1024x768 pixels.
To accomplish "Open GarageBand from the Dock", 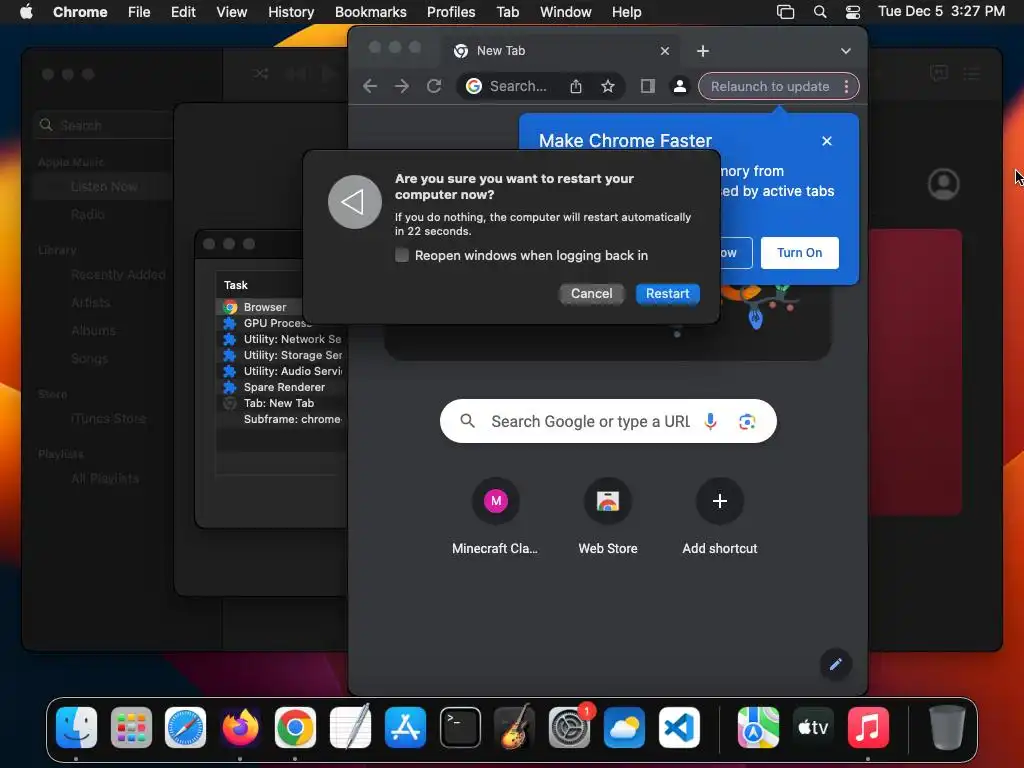I will click(515, 728).
